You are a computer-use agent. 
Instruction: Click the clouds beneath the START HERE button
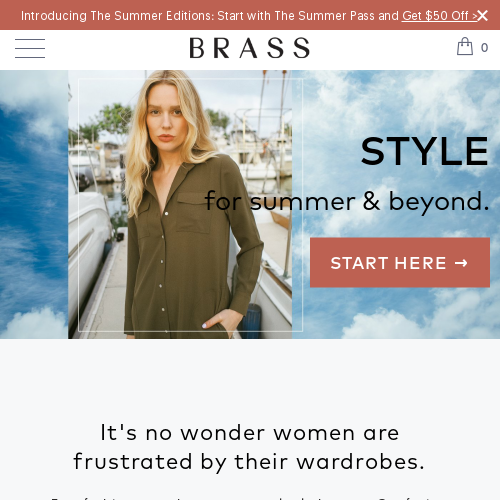point(400,313)
